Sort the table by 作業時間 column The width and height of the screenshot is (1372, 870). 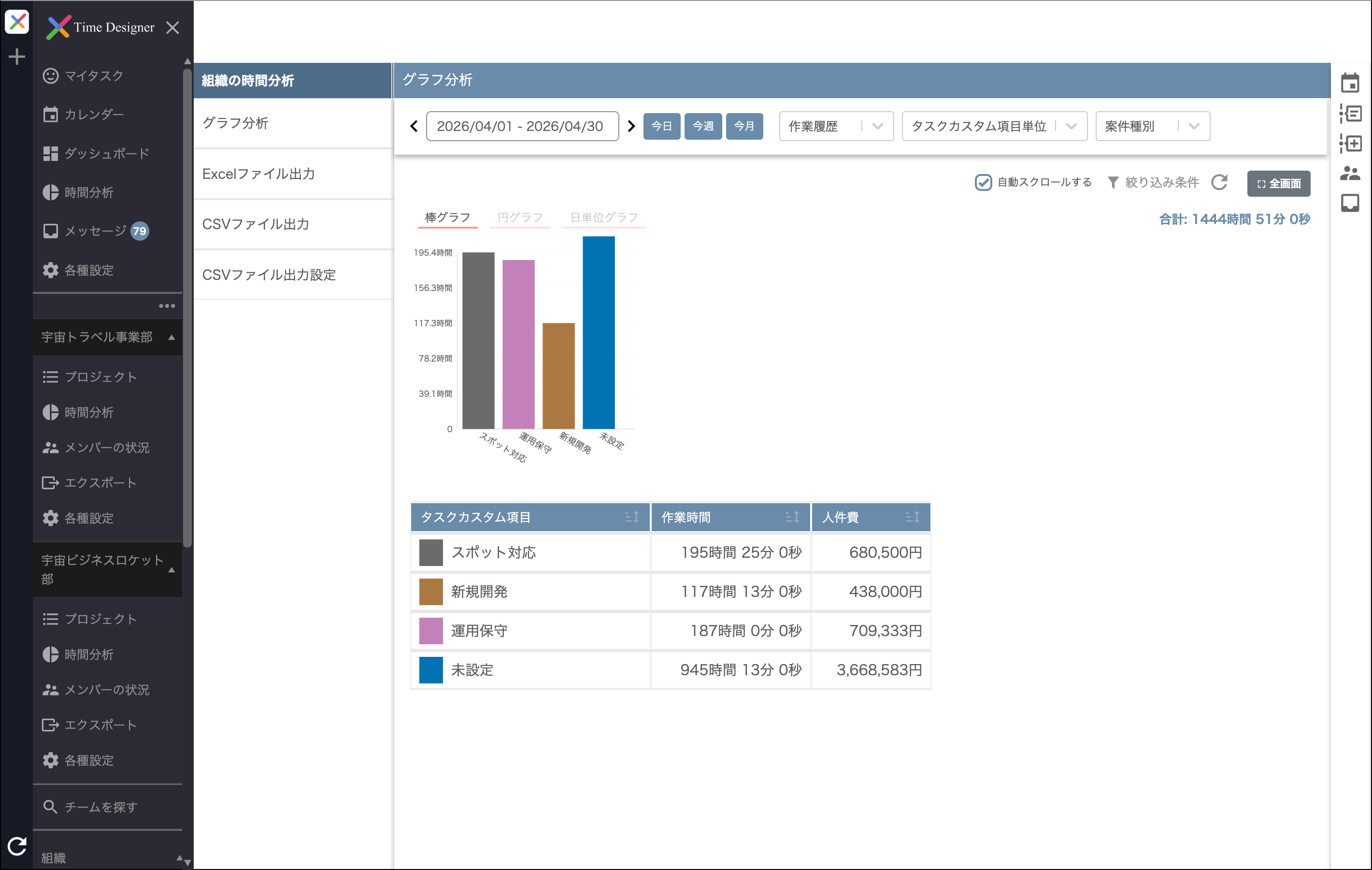pos(791,517)
